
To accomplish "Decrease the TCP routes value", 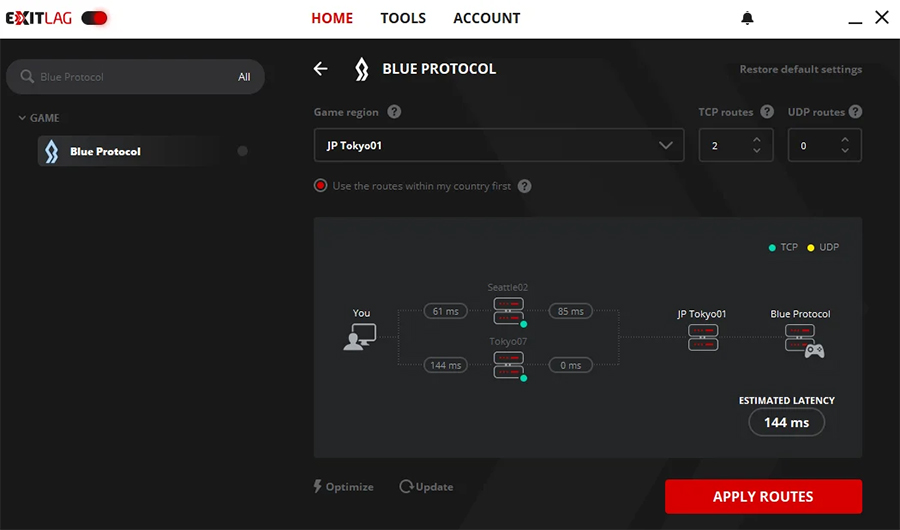I will (x=757, y=150).
